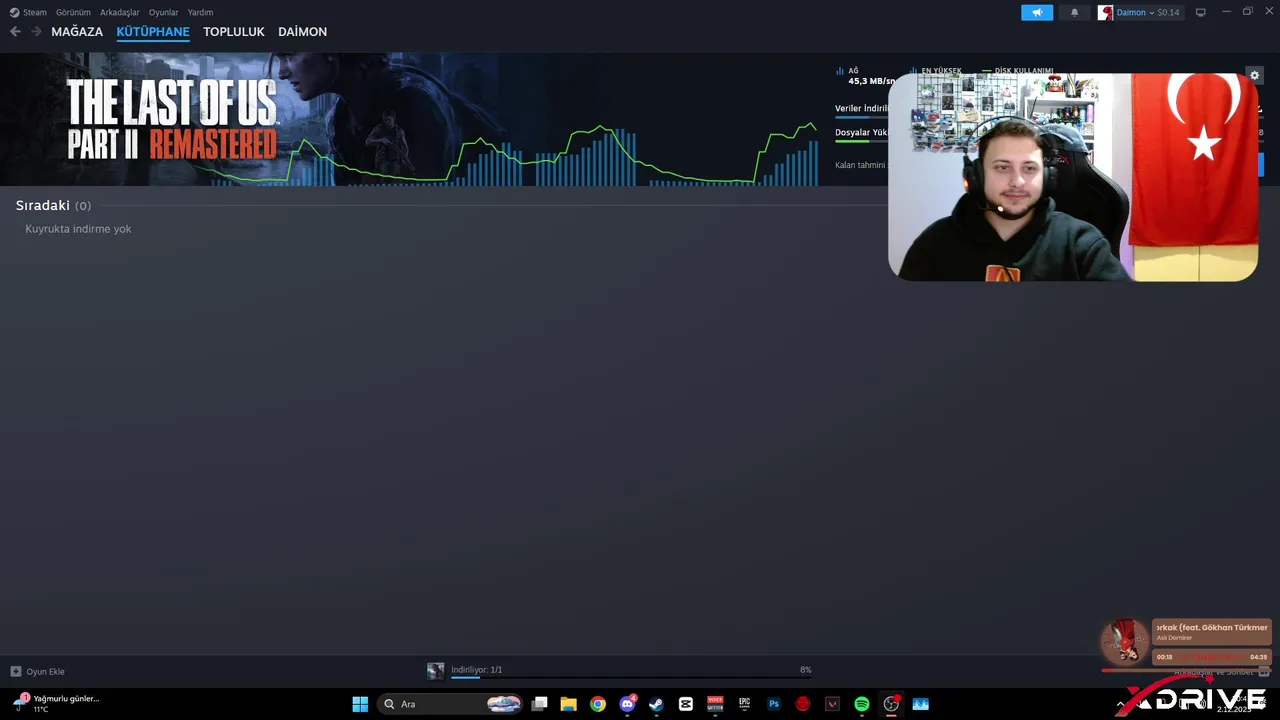The image size is (1280, 720).
Task: Open the red circle app on taskbar
Action: coord(803,704)
